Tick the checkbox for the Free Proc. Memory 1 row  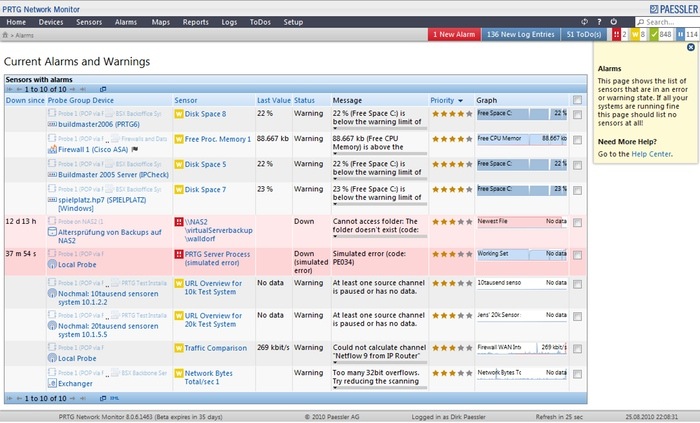coord(577,140)
